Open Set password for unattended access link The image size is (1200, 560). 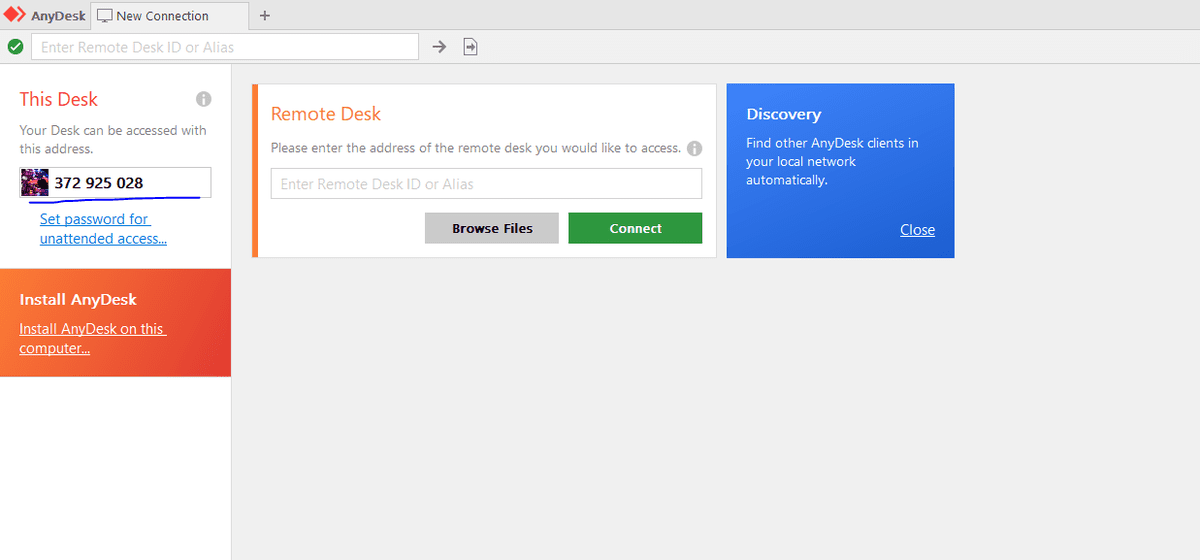pos(103,229)
